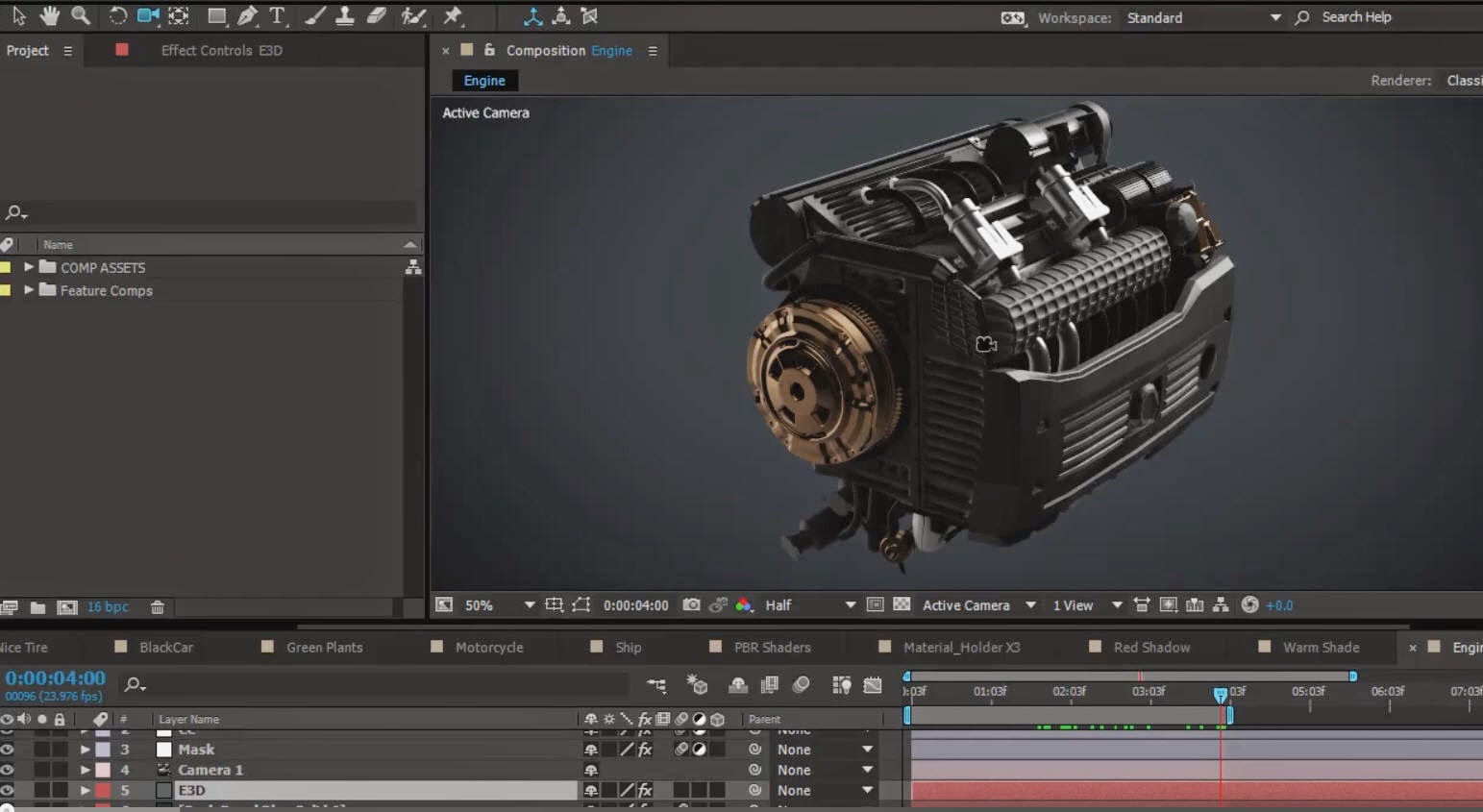Switch to the Motorcycle timeline tab

coord(489,647)
